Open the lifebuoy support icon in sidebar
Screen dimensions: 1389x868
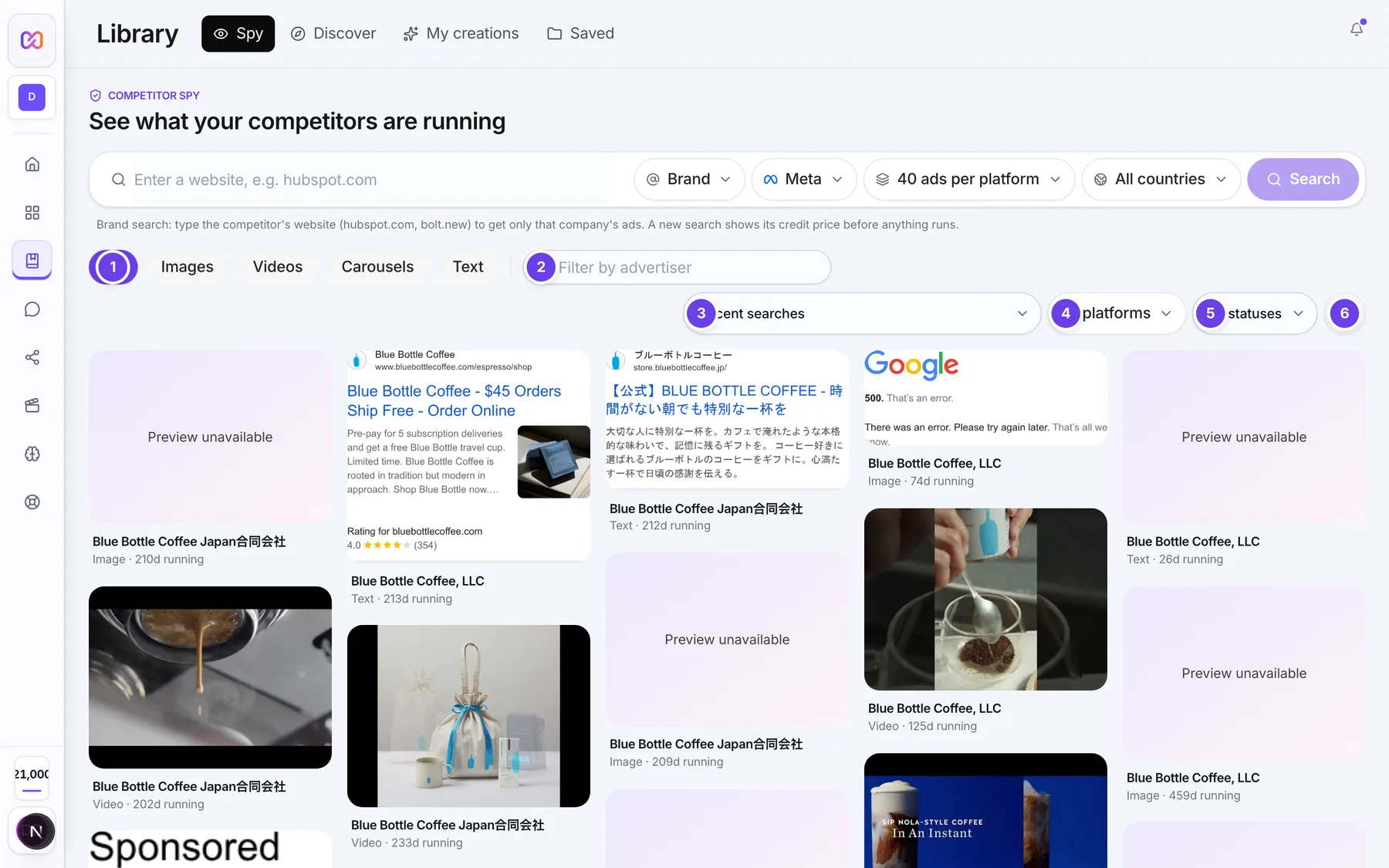[x=32, y=502]
